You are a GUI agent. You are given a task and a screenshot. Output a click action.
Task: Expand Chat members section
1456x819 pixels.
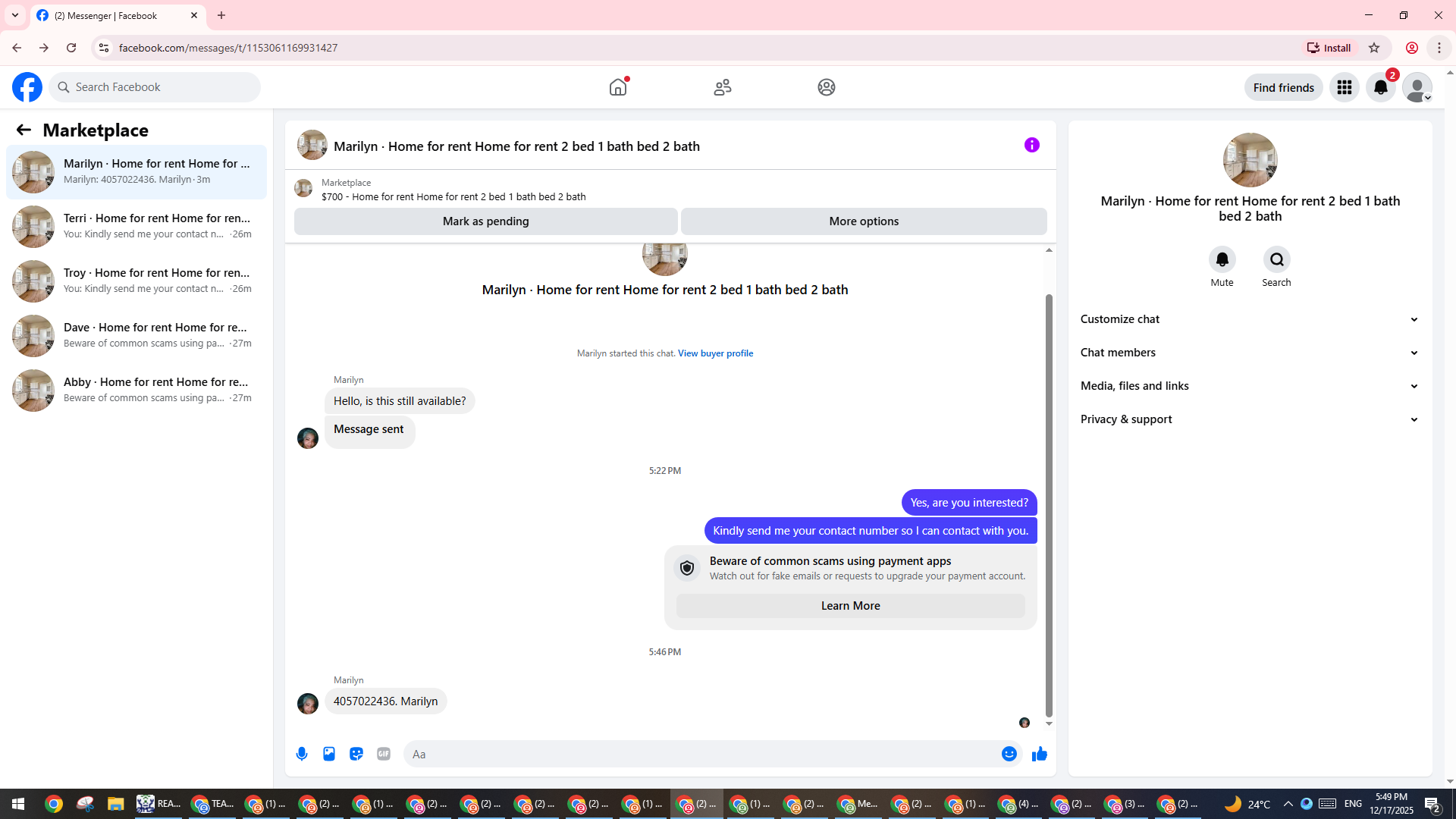tap(1249, 353)
